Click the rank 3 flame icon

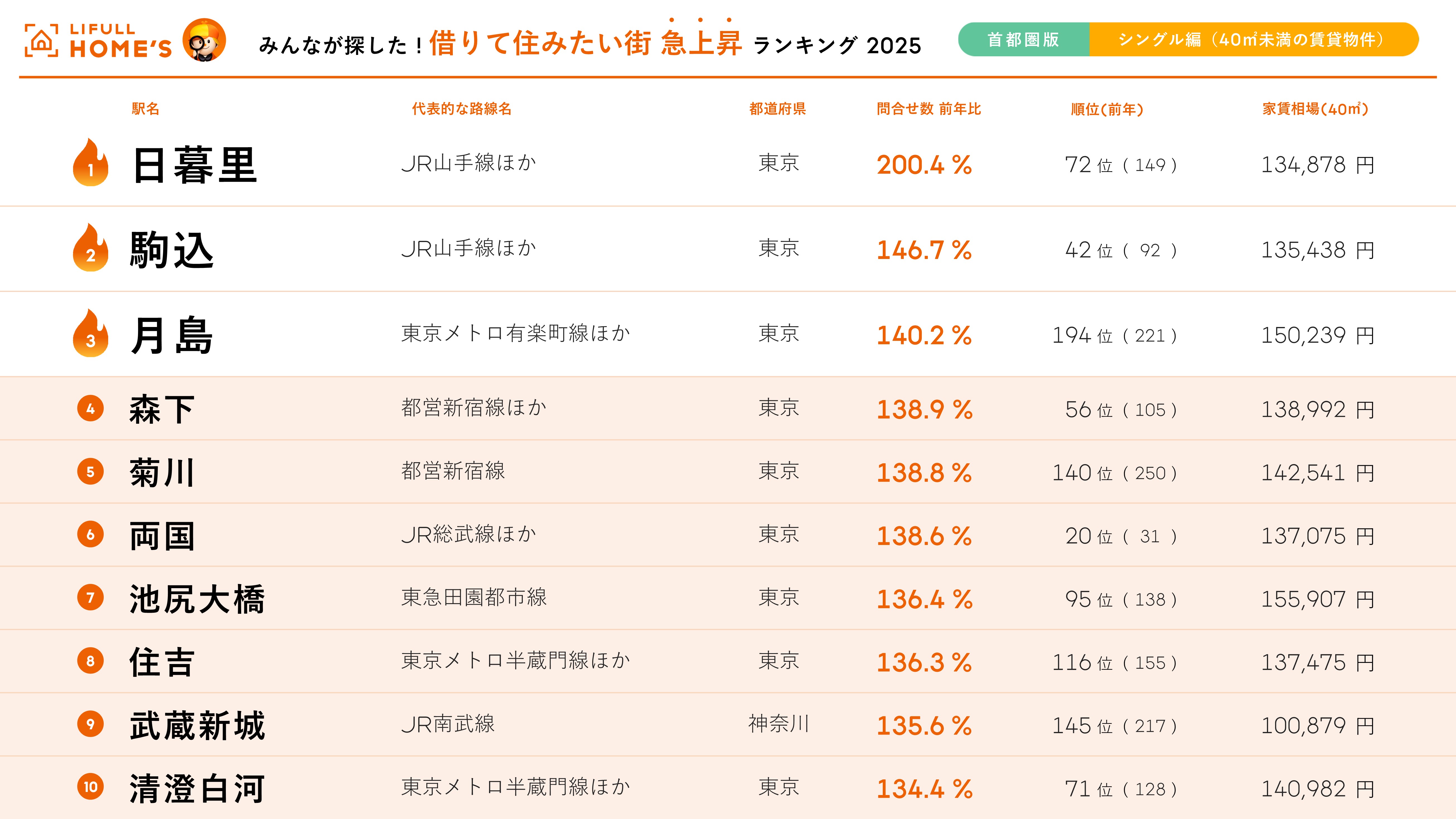(90, 333)
